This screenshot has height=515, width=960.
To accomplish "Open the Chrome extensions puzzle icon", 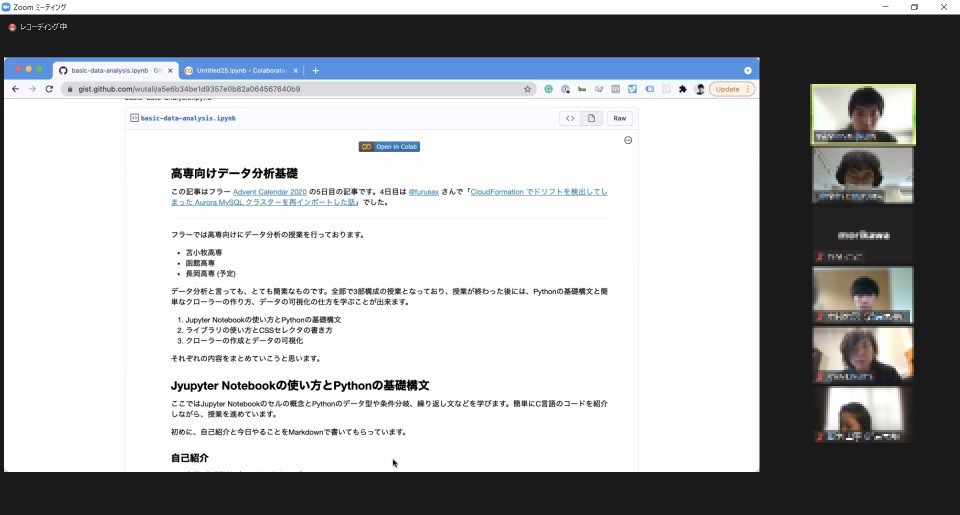I will point(682,89).
